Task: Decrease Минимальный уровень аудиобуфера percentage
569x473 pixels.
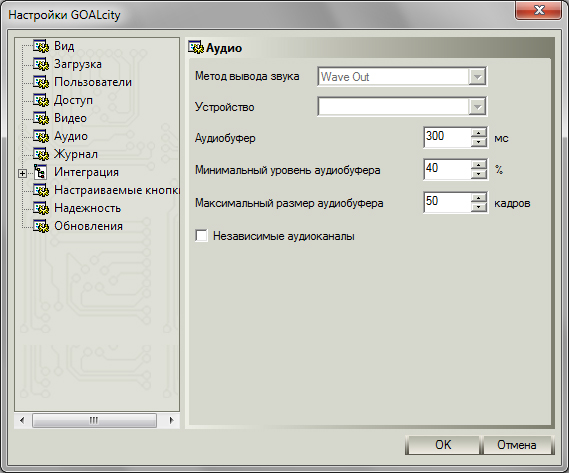Action: coord(479,174)
